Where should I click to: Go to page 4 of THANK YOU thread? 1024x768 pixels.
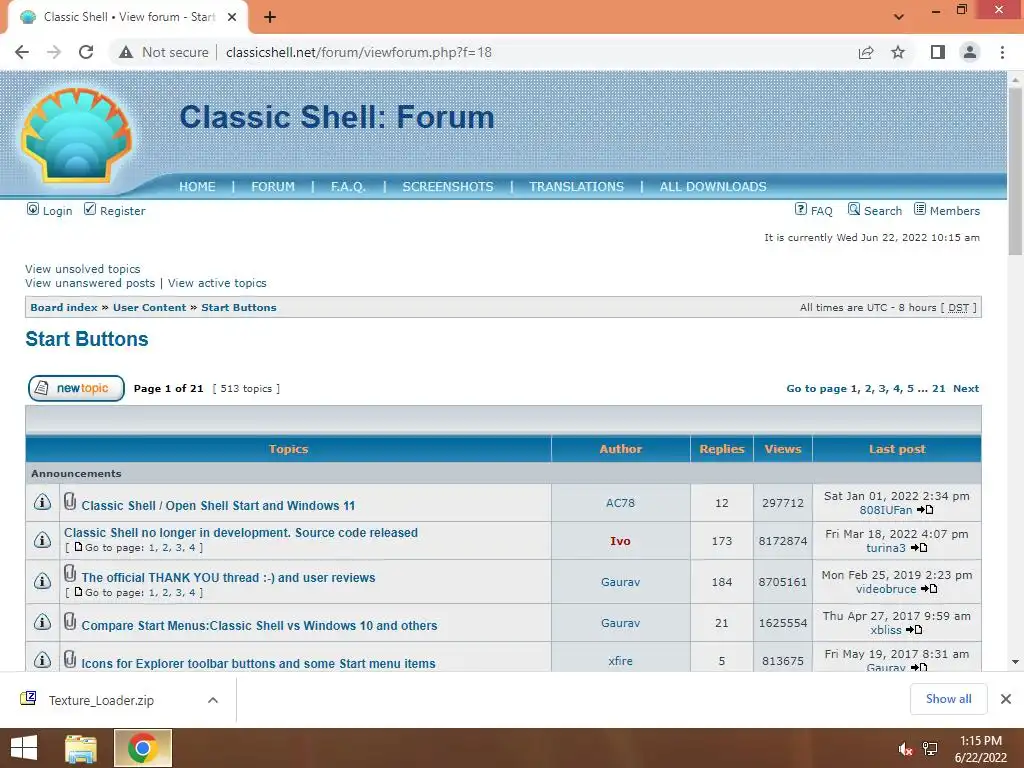coord(192,593)
